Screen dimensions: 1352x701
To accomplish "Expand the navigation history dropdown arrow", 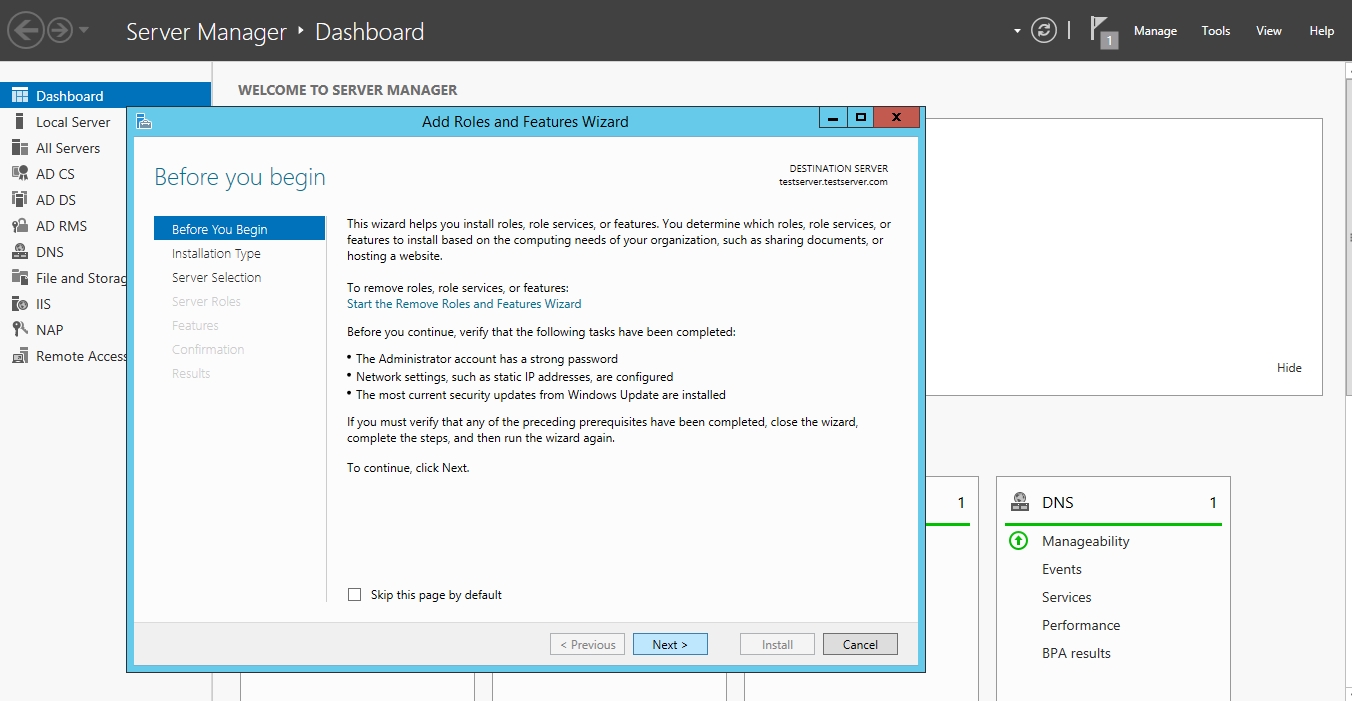I will [x=84, y=30].
